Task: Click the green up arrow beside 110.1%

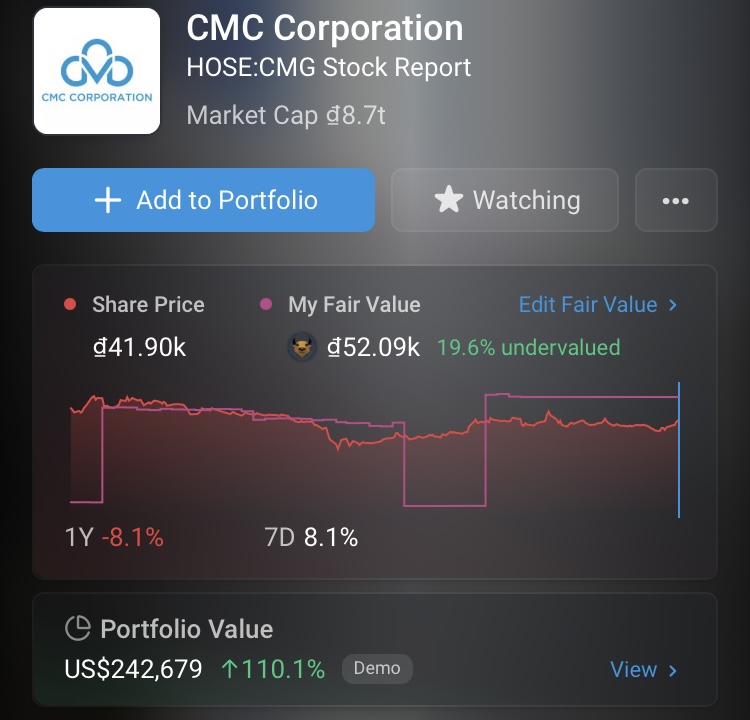Action: pyautogui.click(x=230, y=669)
